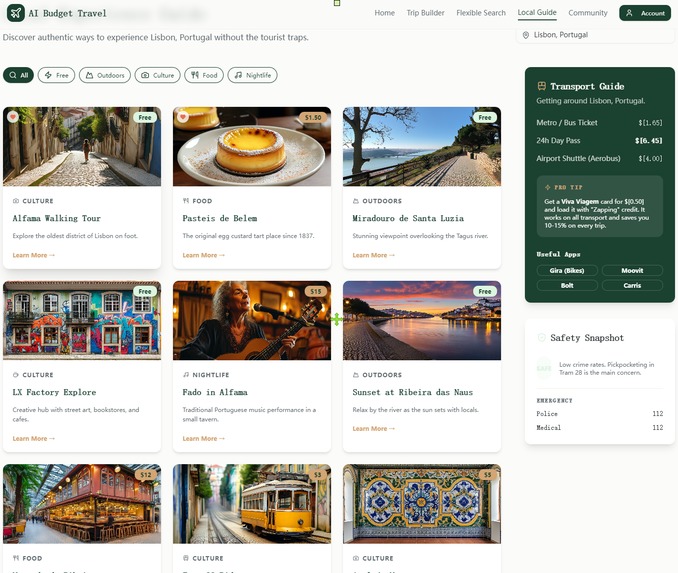Open the Flexible Search nav item
This screenshot has height=573, width=678.
(481, 13)
